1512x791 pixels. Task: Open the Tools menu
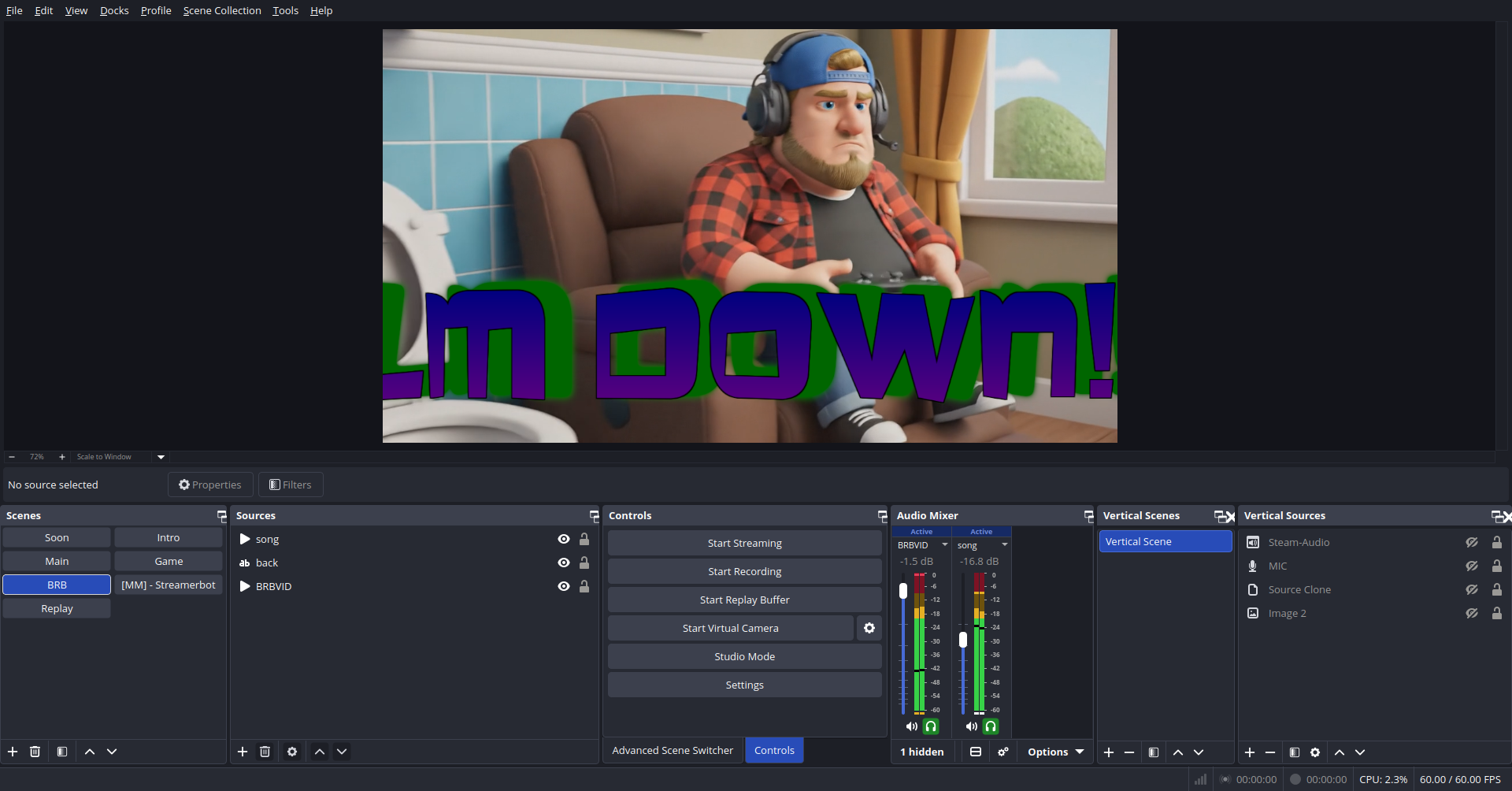coord(285,10)
